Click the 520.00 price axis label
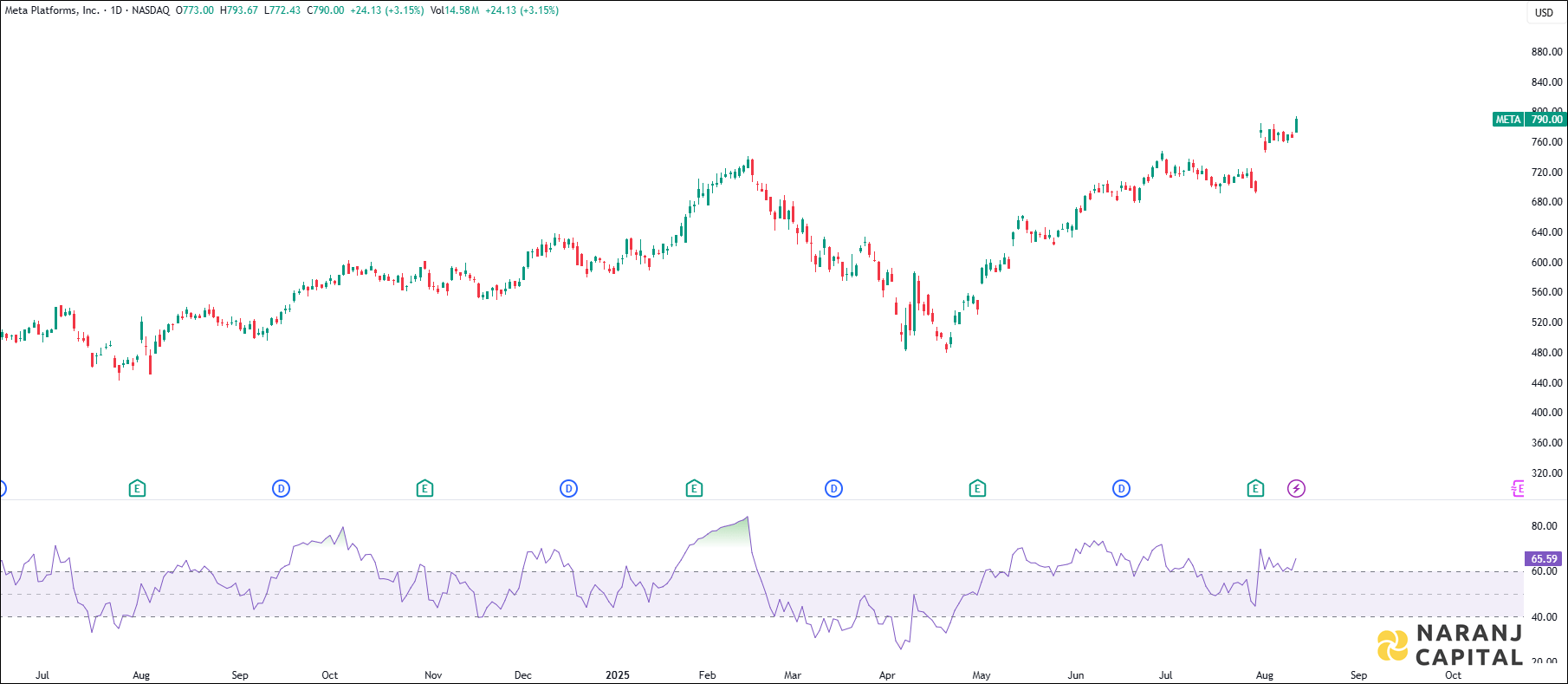 tap(1547, 322)
